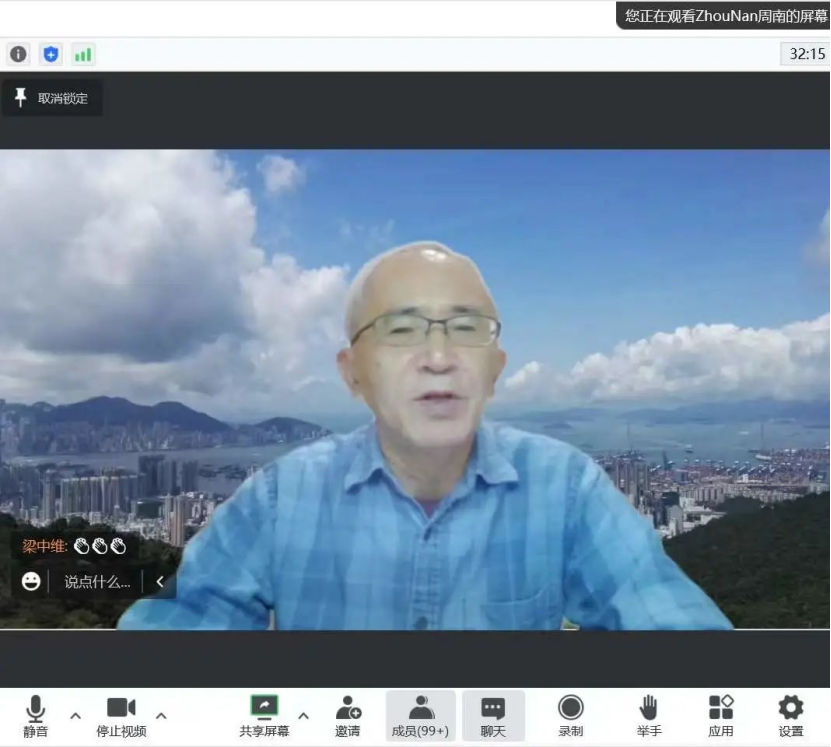Expand video options arrow beside 停止视频
The width and height of the screenshot is (831, 747).
161,715
